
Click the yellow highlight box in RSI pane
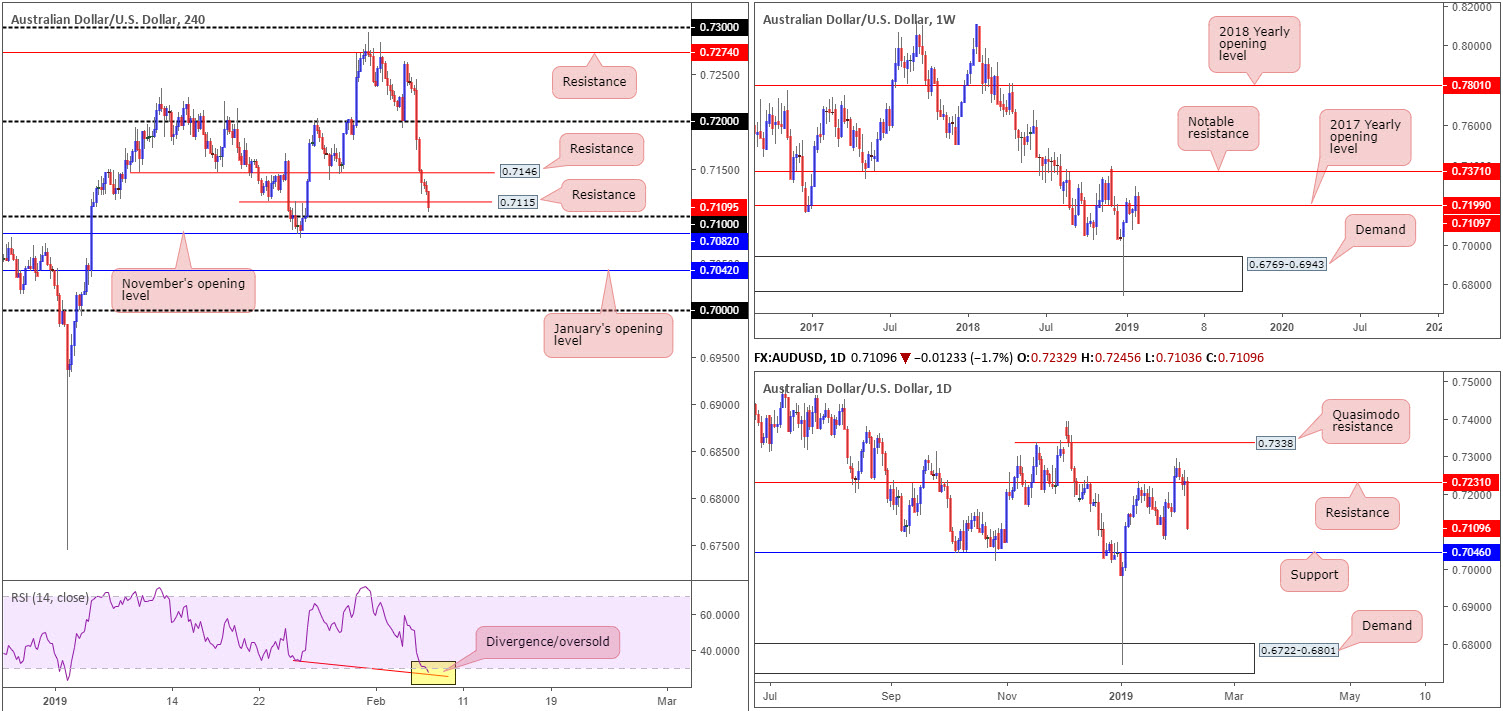click(x=433, y=673)
